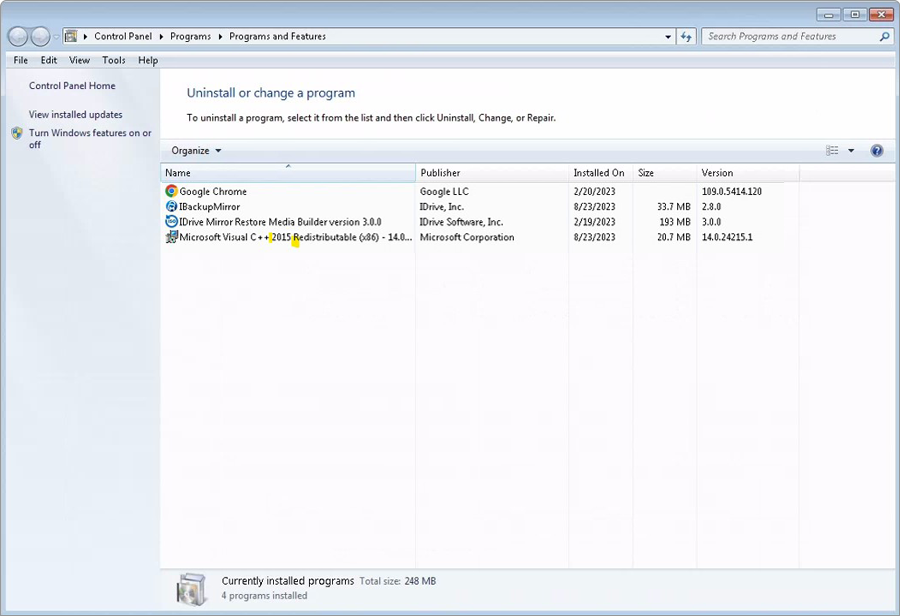Click the IDrive Software, Inc. publisher cell
This screenshot has width=900, height=616.
pyautogui.click(x=461, y=222)
